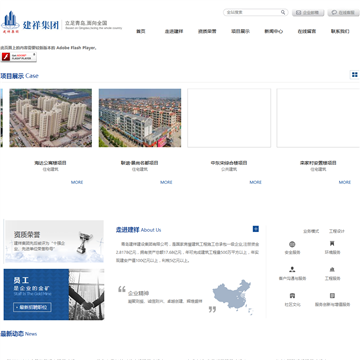
Task: Open the 新闻中心 menu item
Action: pos(274,31)
